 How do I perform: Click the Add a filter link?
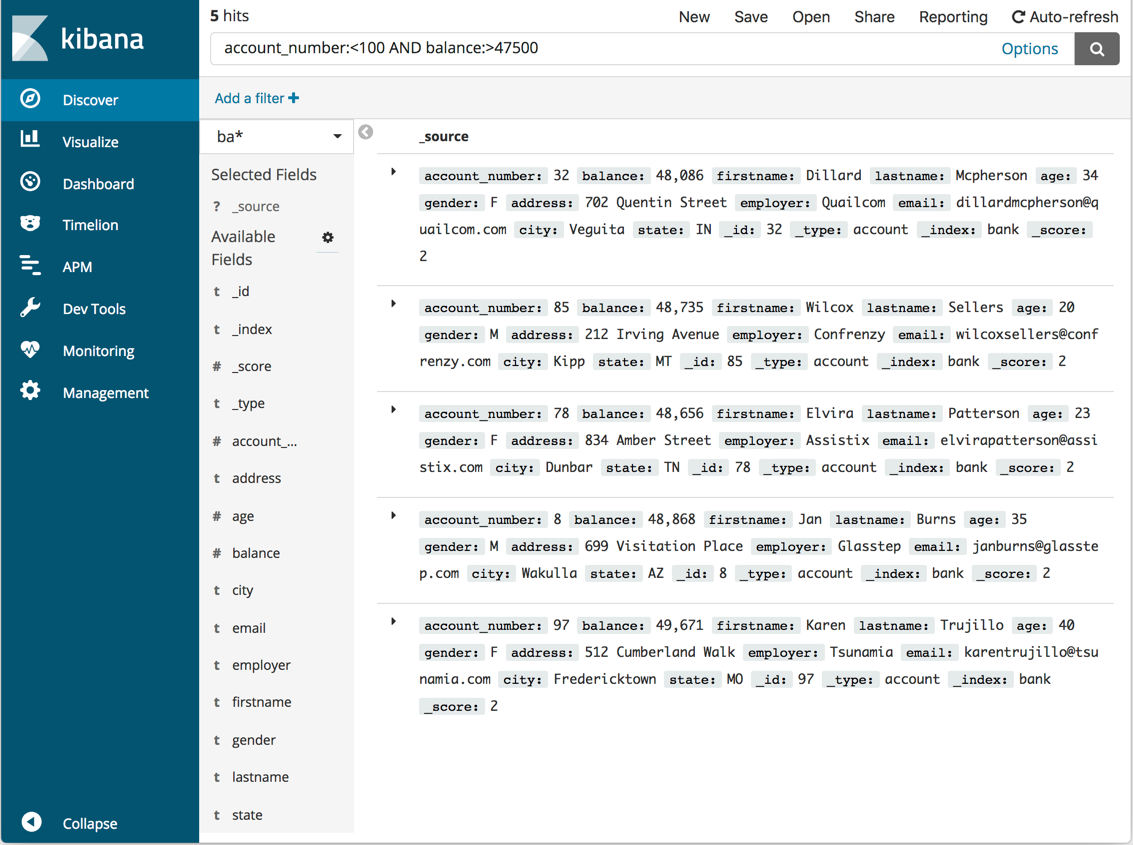click(x=256, y=98)
